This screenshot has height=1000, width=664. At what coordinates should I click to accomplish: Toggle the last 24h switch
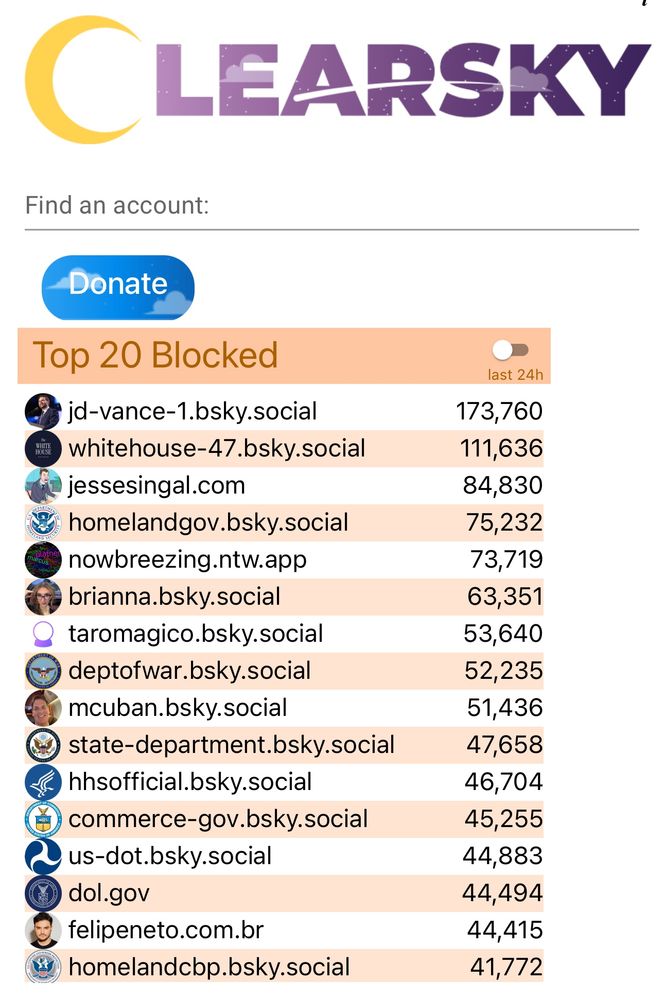511,350
